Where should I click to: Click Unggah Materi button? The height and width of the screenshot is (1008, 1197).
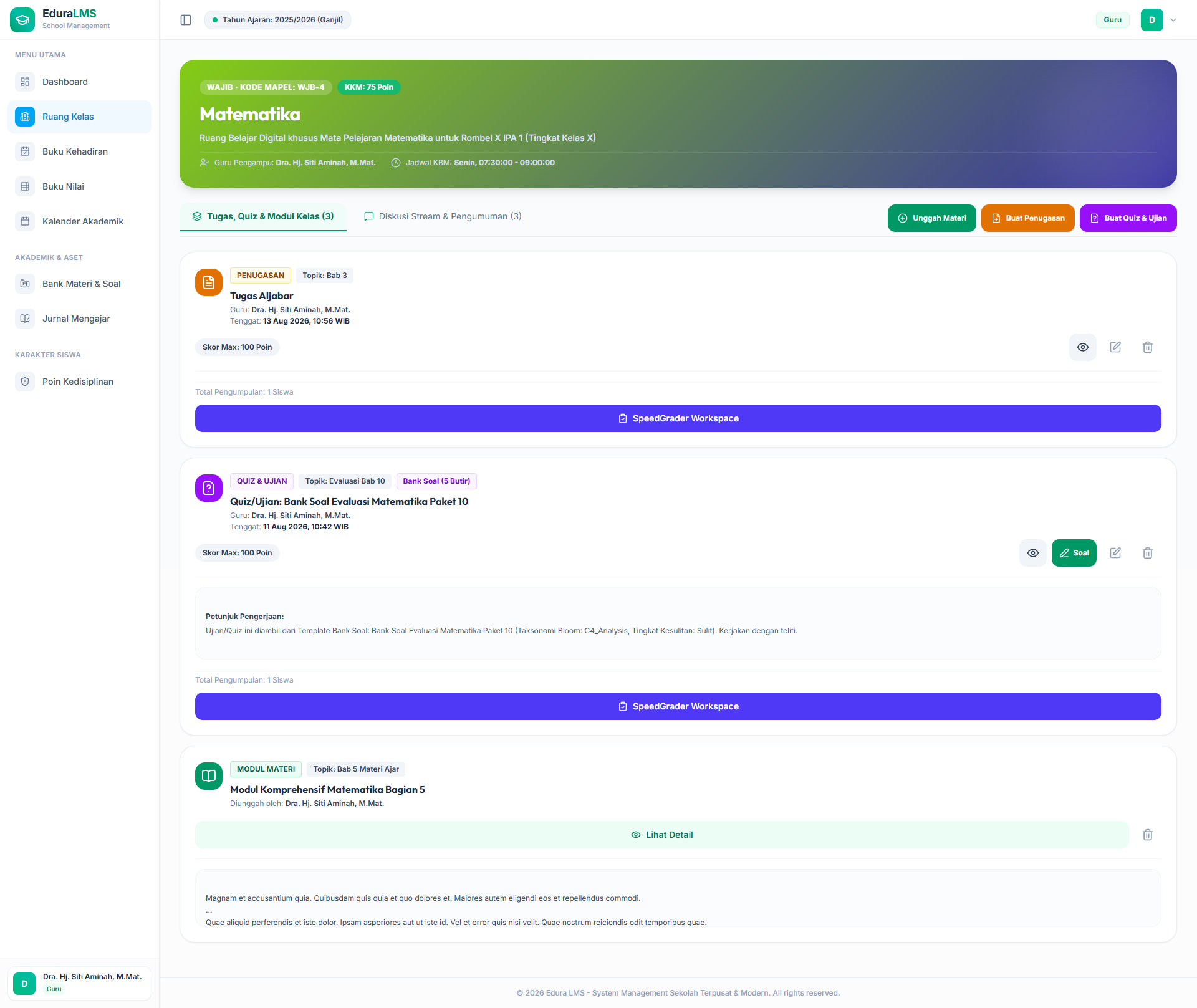click(932, 218)
